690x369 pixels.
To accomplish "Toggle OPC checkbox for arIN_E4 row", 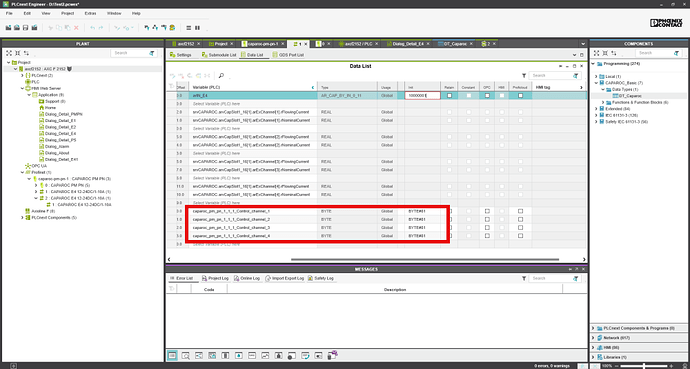I will [487, 95].
